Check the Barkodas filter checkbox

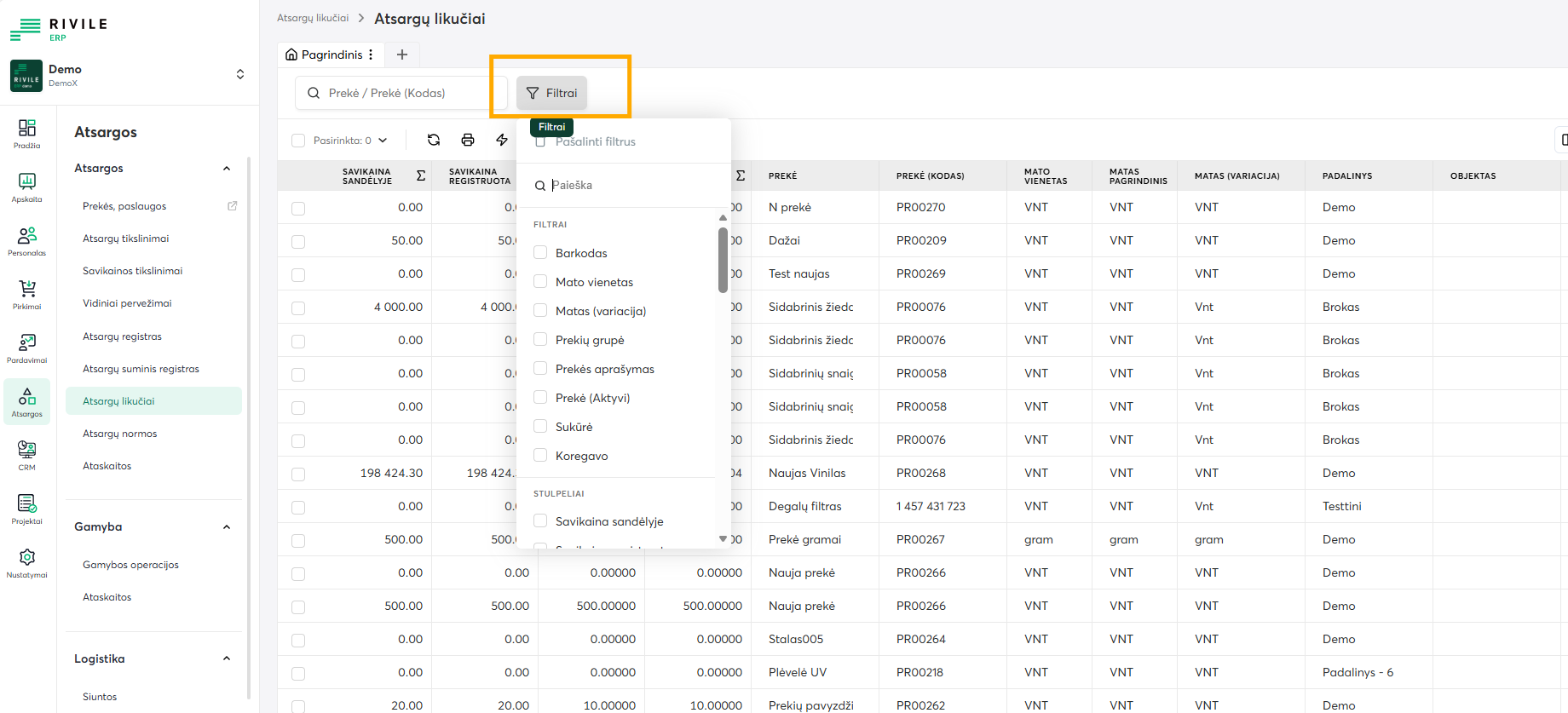click(540, 252)
